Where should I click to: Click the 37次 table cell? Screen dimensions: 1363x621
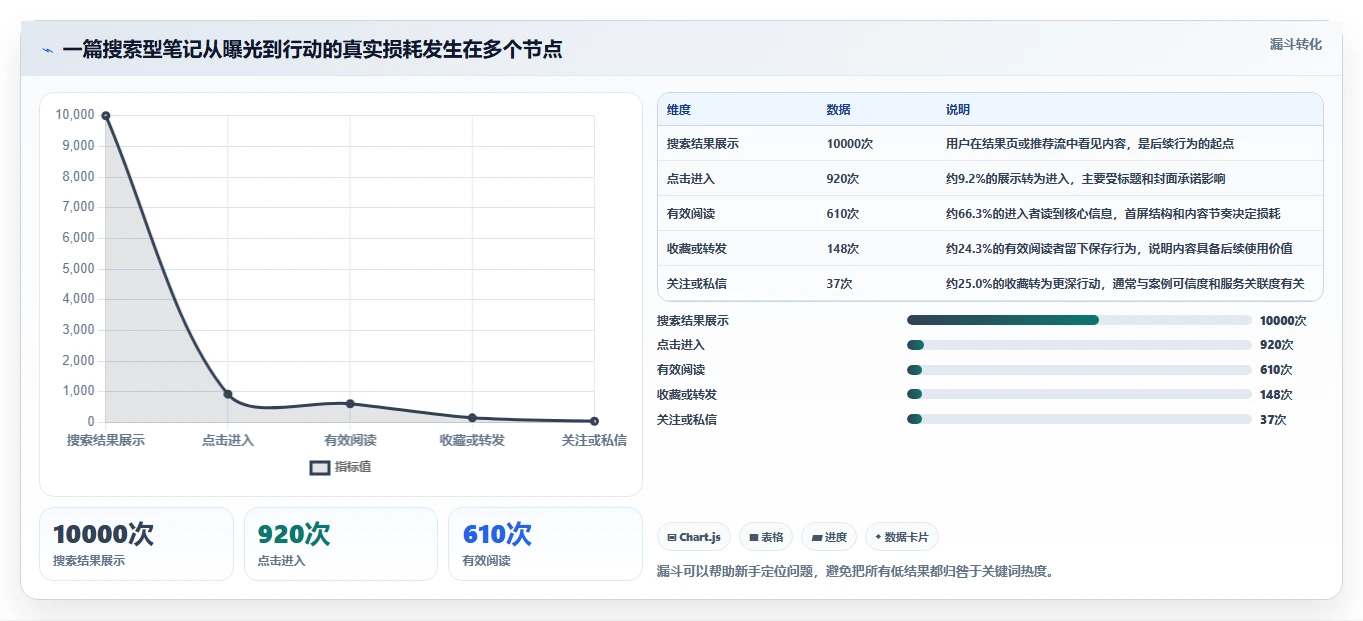840,284
